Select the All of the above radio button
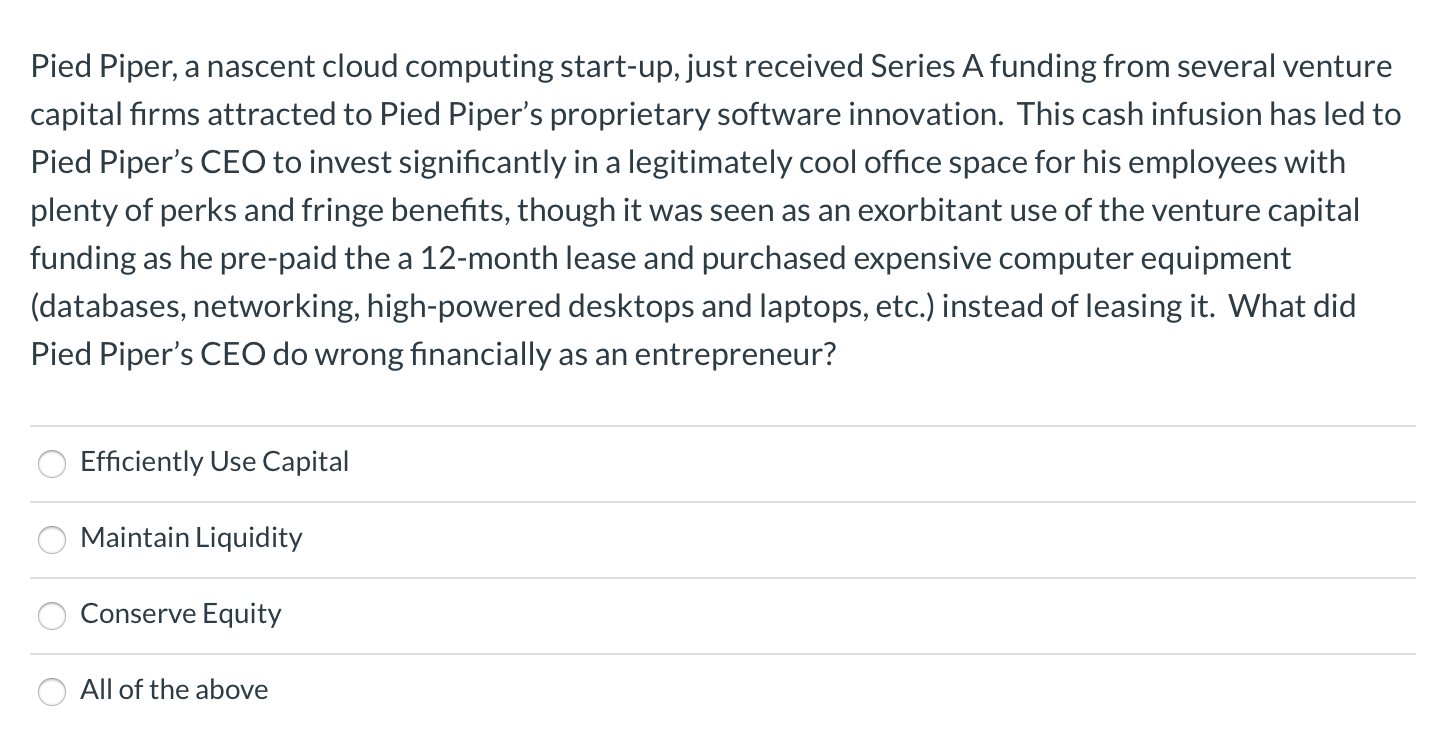The height and width of the screenshot is (744, 1446). click(52, 692)
